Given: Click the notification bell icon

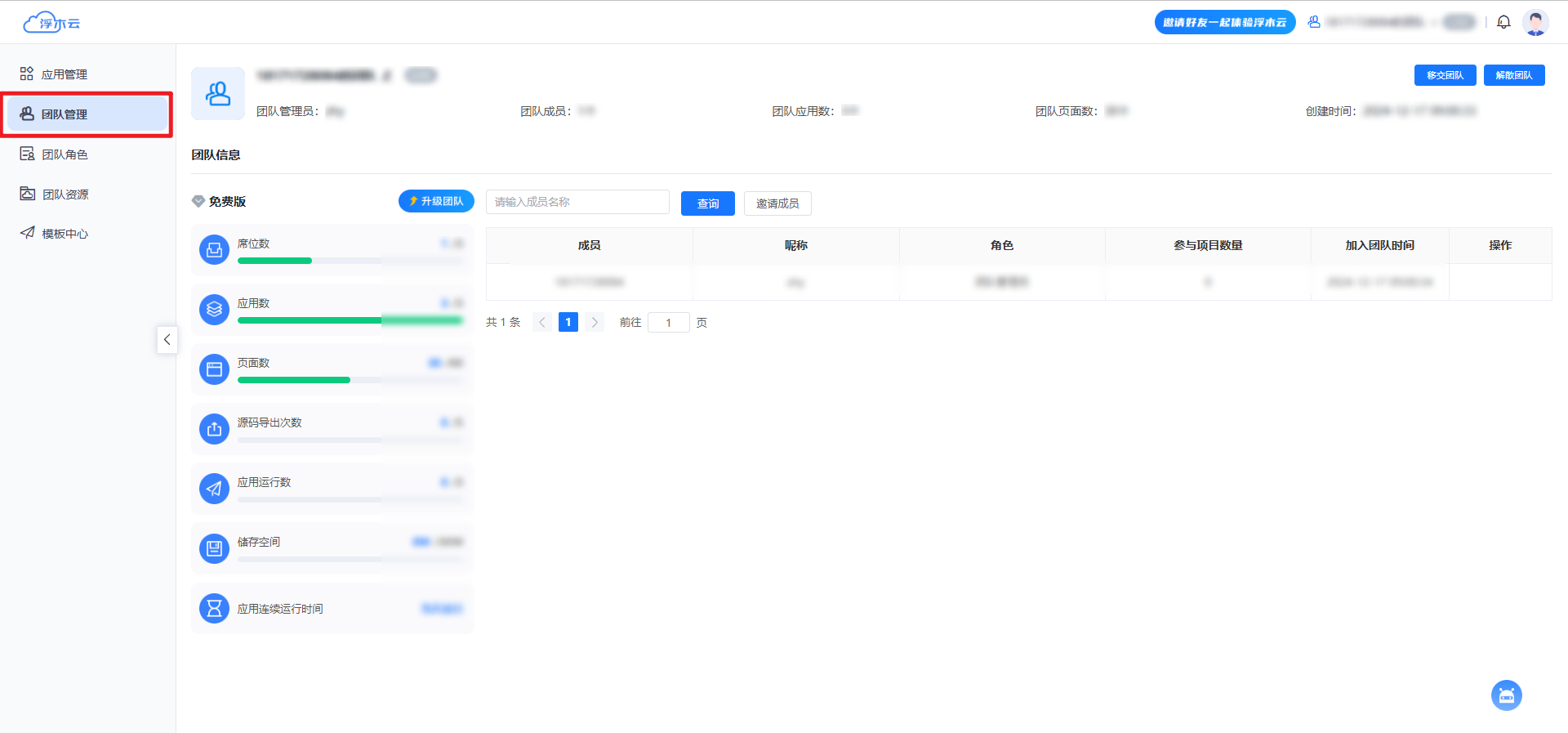Looking at the screenshot, I should coord(1503,22).
